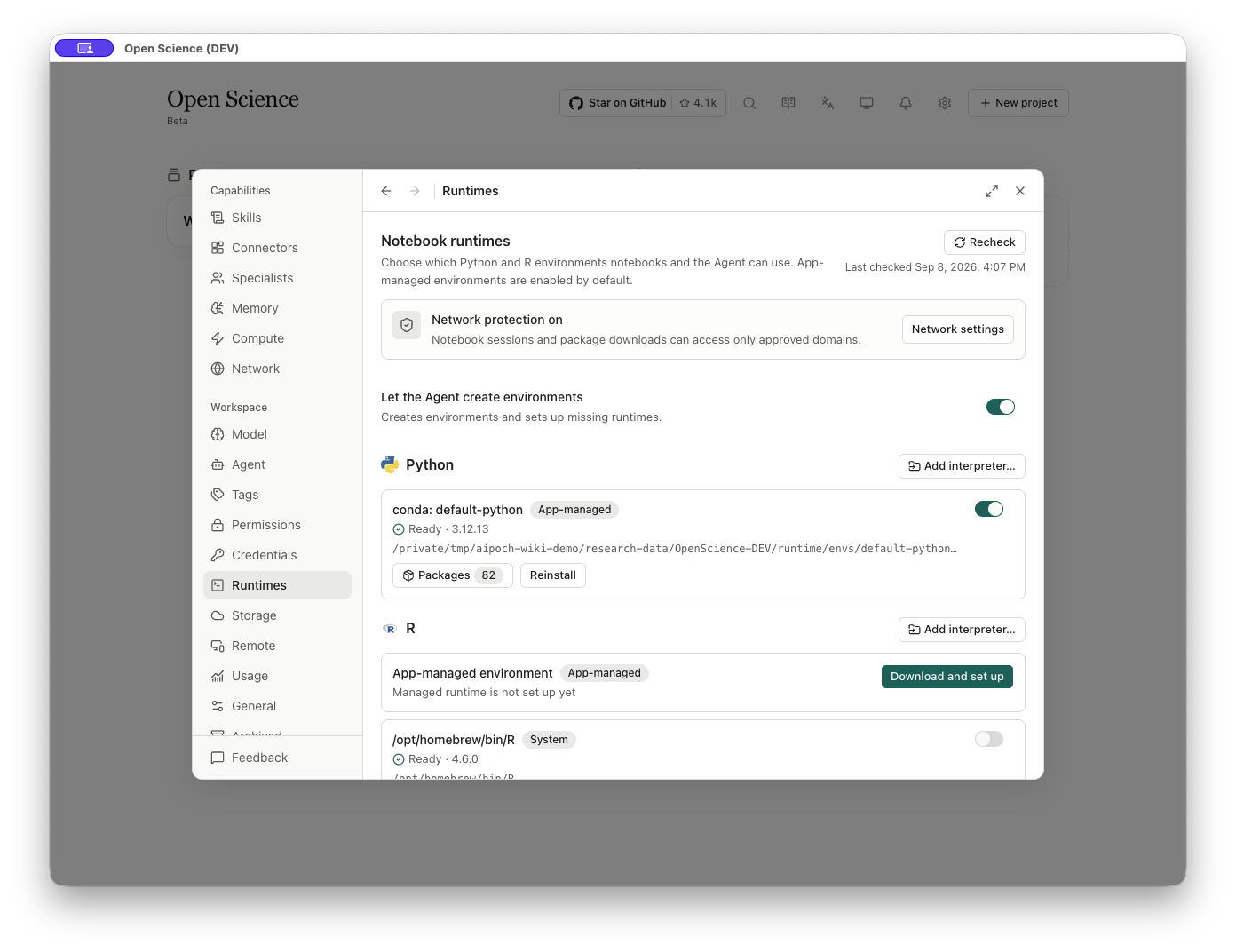
Task: Click the default-python environment path text
Action: click(675, 549)
